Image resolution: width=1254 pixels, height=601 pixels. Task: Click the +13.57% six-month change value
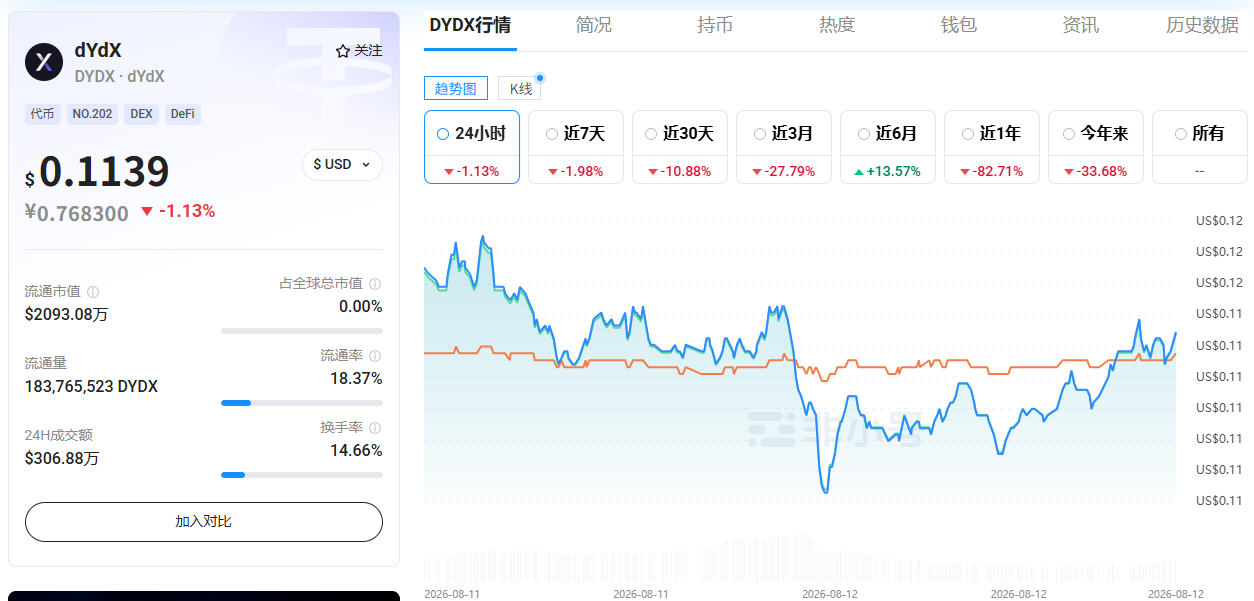point(887,171)
